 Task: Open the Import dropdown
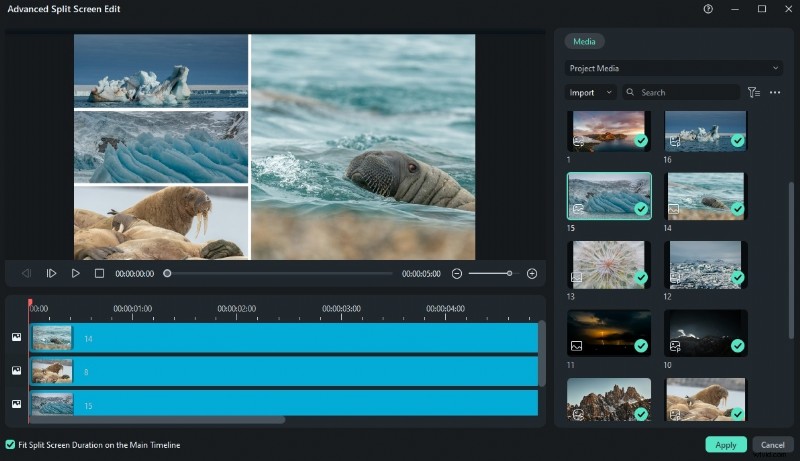[590, 92]
